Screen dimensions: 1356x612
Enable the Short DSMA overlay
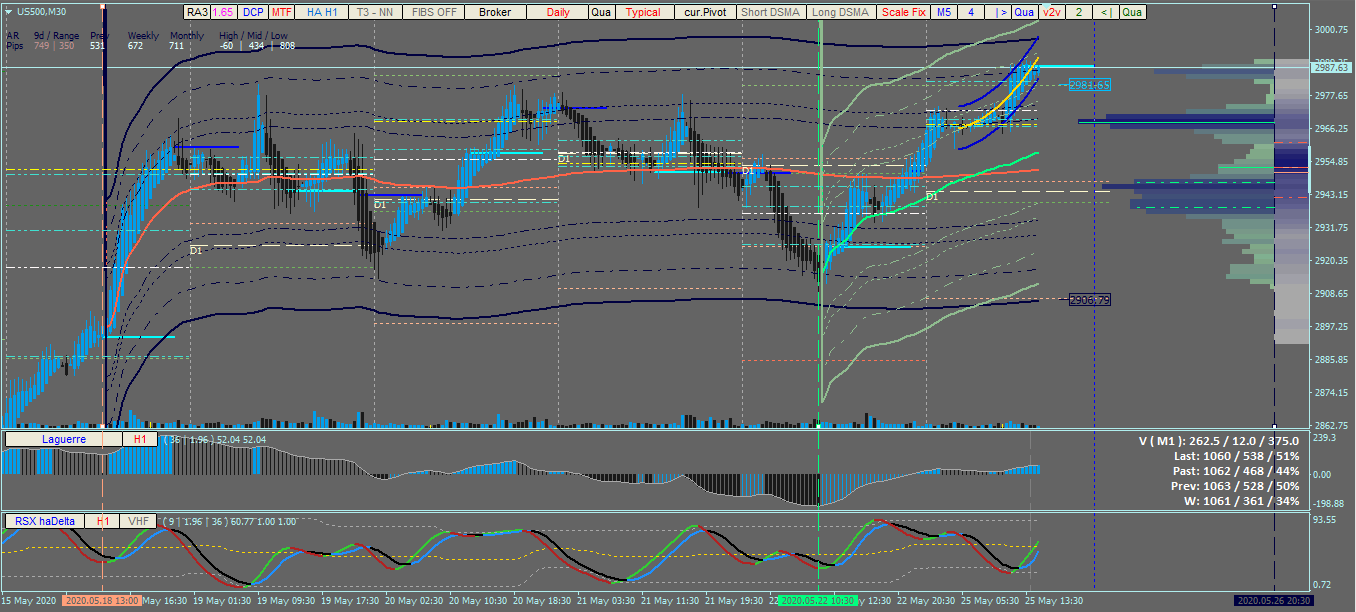(770, 12)
